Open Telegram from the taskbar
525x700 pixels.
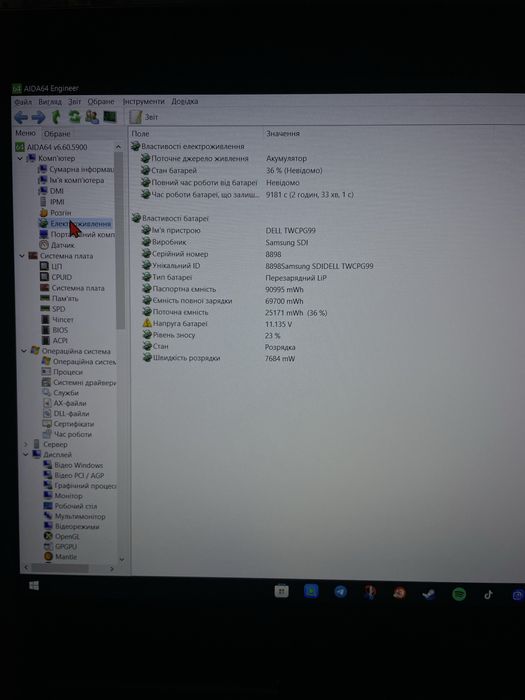[341, 592]
